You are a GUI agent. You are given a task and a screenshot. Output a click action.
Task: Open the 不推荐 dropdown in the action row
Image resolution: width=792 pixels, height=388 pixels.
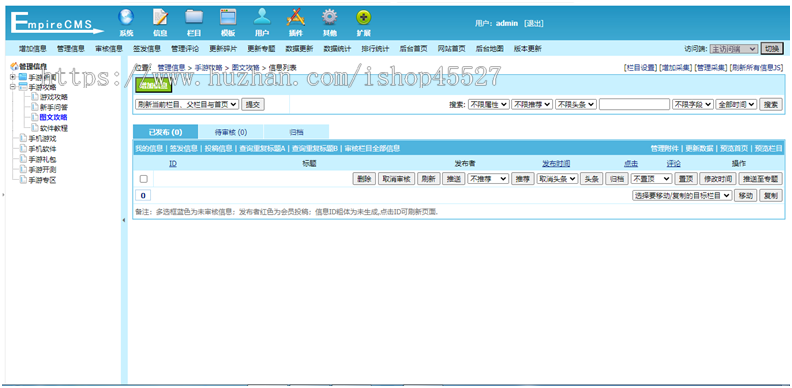488,179
